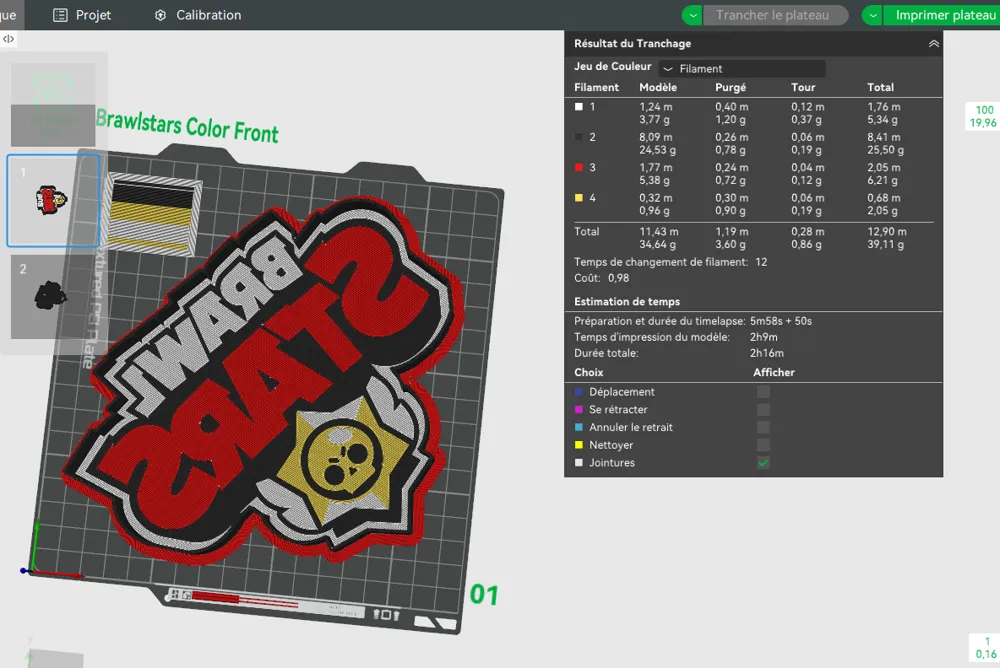Click the prime tower on the plate

(x=152, y=214)
